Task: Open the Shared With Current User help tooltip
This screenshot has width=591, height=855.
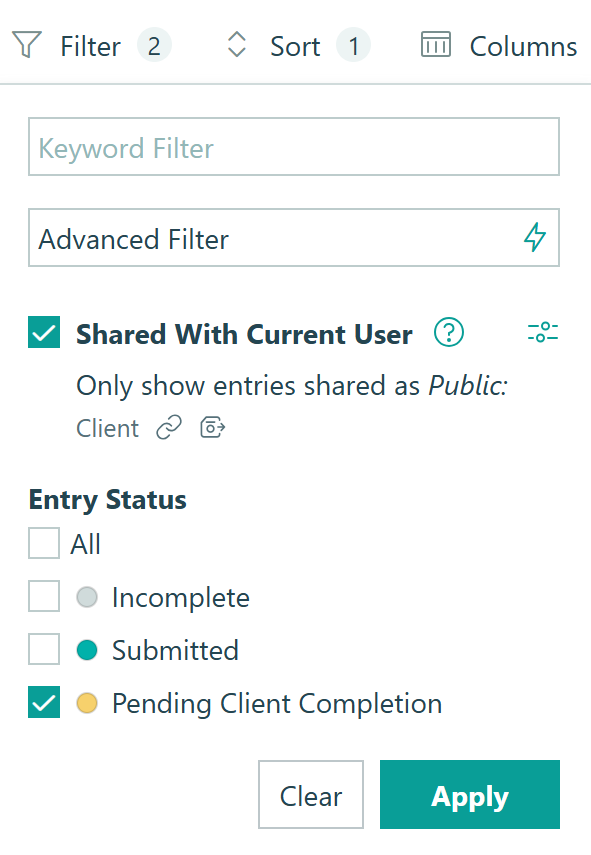Action: 448,333
